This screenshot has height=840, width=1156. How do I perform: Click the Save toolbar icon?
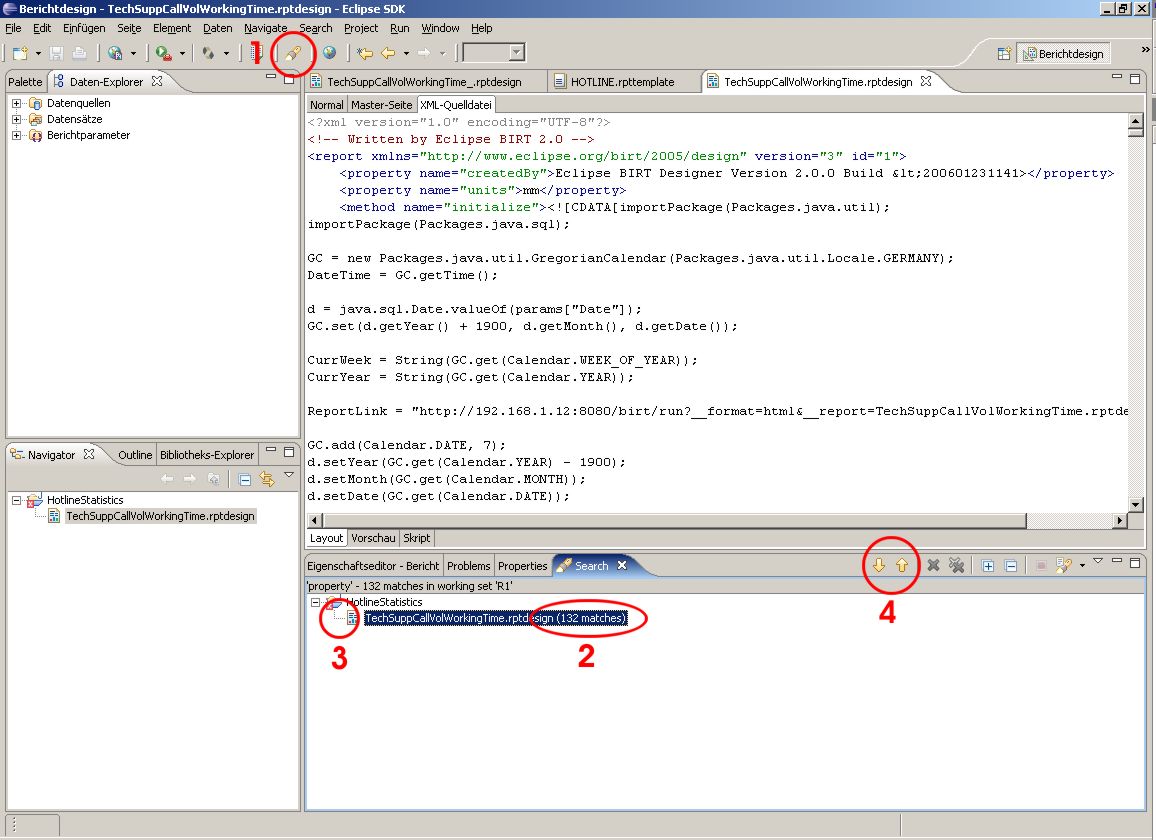coord(57,53)
